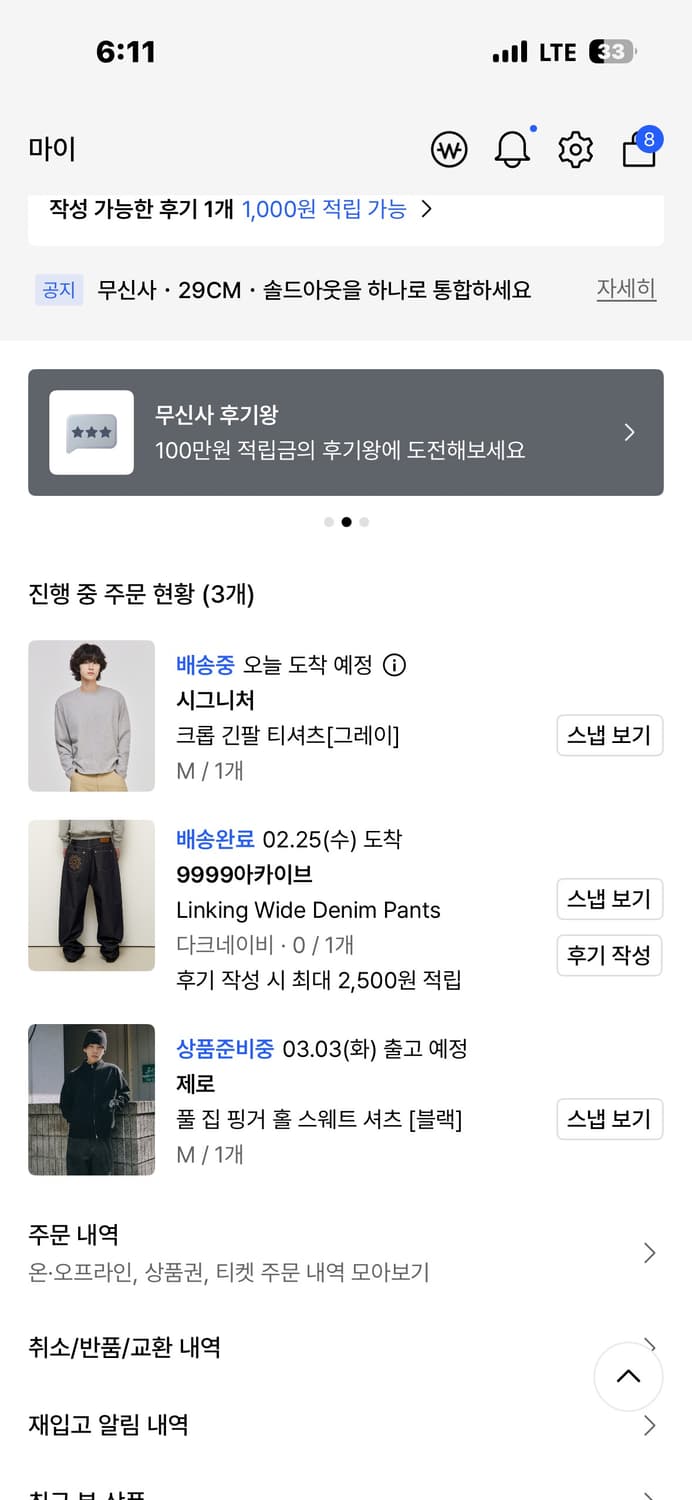
Task: Click 스냅 보기 for the 시그니처 order
Action: [x=610, y=735]
